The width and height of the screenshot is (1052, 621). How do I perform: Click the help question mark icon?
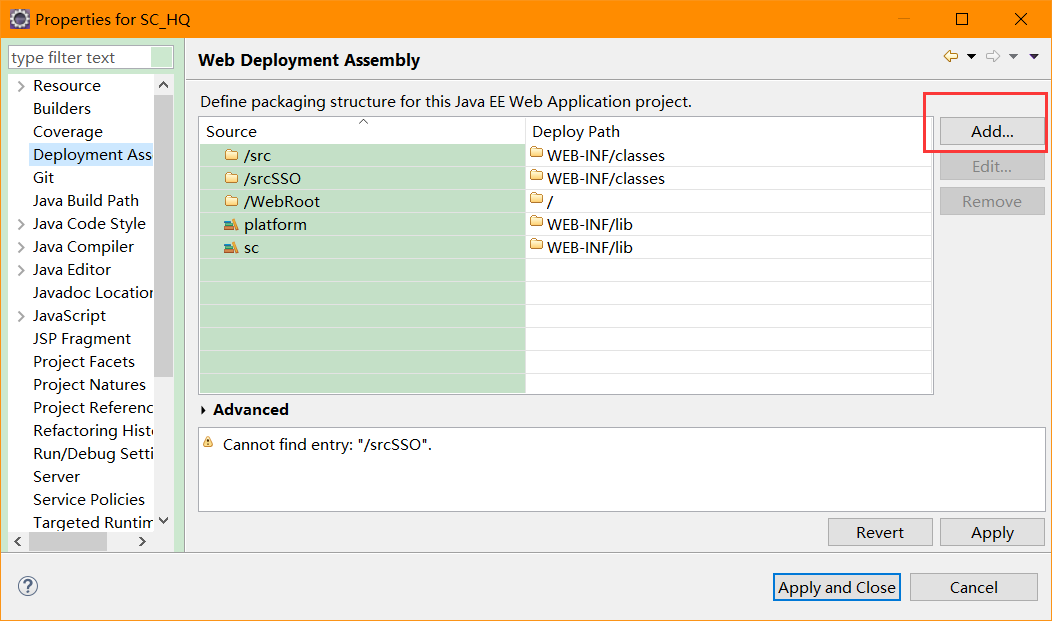(x=28, y=586)
